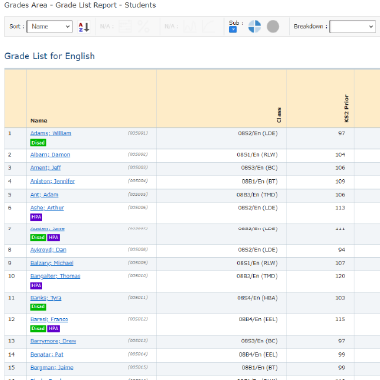Click class cell 08S3/En (BC) for Ament

[x=259, y=168]
